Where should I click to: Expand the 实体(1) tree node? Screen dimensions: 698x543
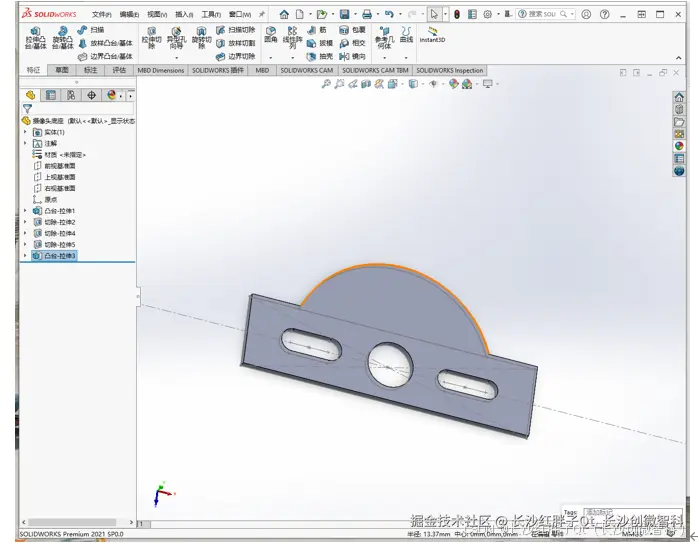(26, 132)
